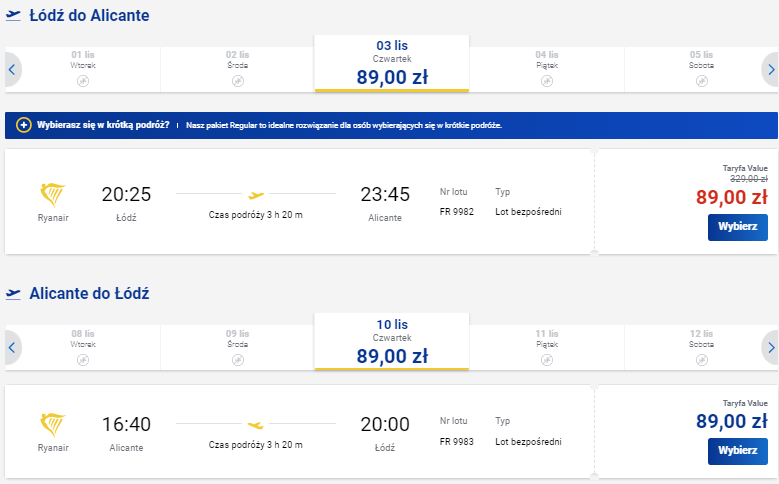Select the 03 lis Czwartek date tab
This screenshot has width=779, height=484.
392,64
